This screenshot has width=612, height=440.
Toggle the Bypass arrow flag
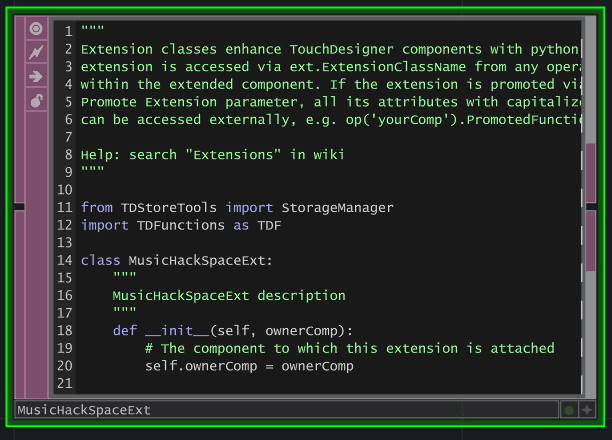pos(37,76)
